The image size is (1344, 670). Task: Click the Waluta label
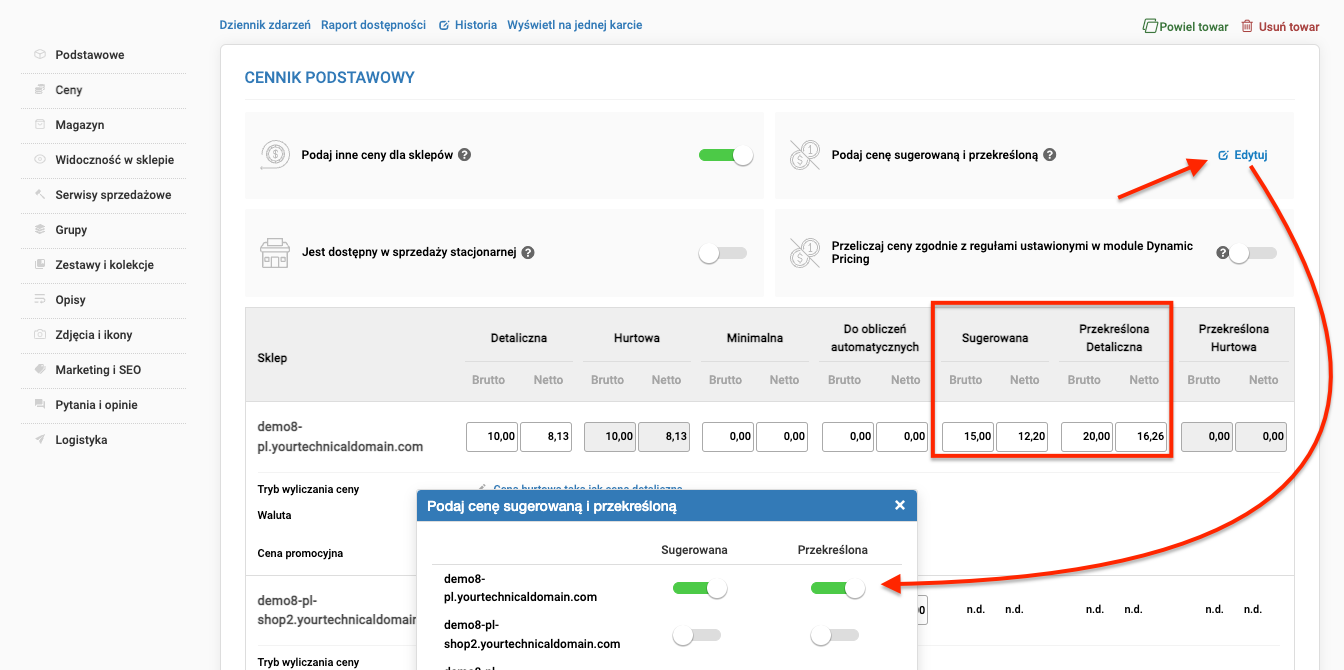275,516
